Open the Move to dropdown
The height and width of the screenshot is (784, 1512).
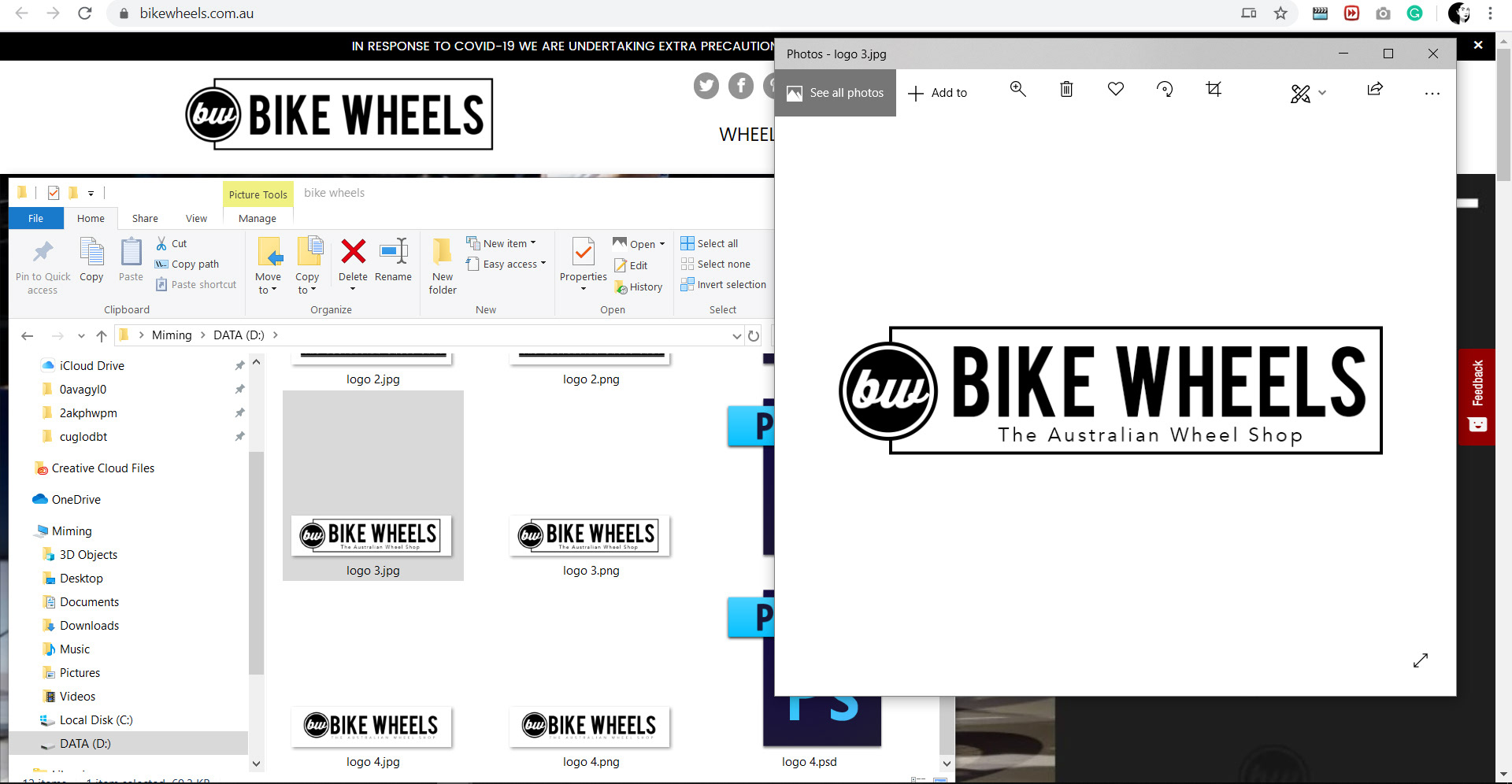(268, 266)
